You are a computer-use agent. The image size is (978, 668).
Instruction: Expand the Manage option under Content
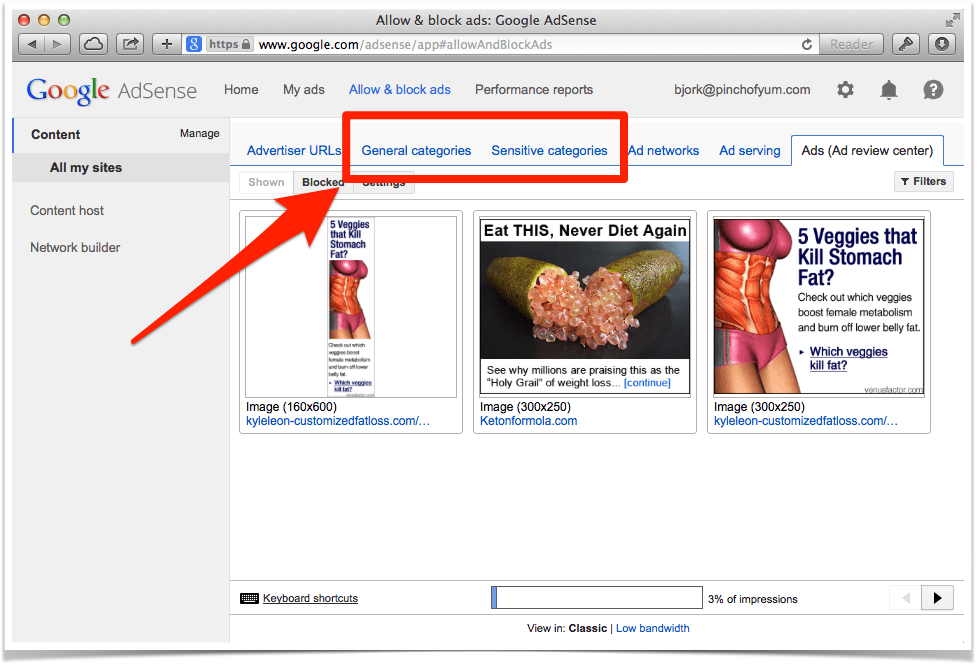[199, 134]
